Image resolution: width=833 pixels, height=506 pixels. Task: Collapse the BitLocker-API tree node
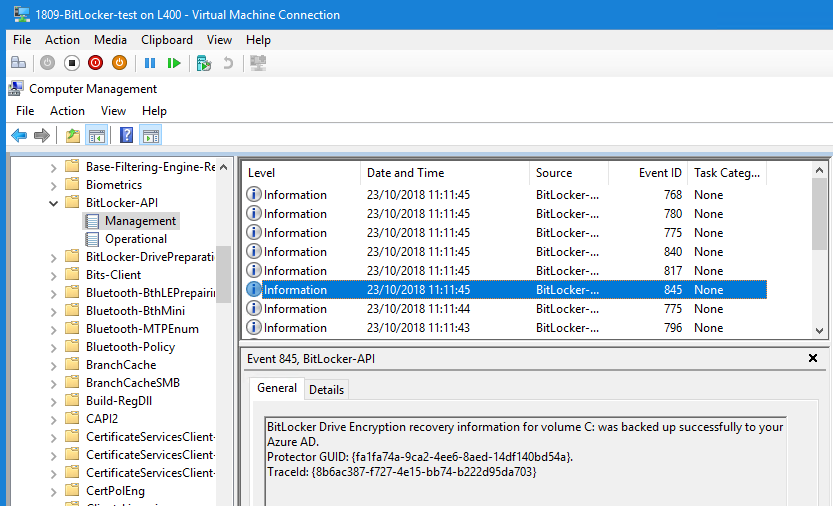(54, 203)
